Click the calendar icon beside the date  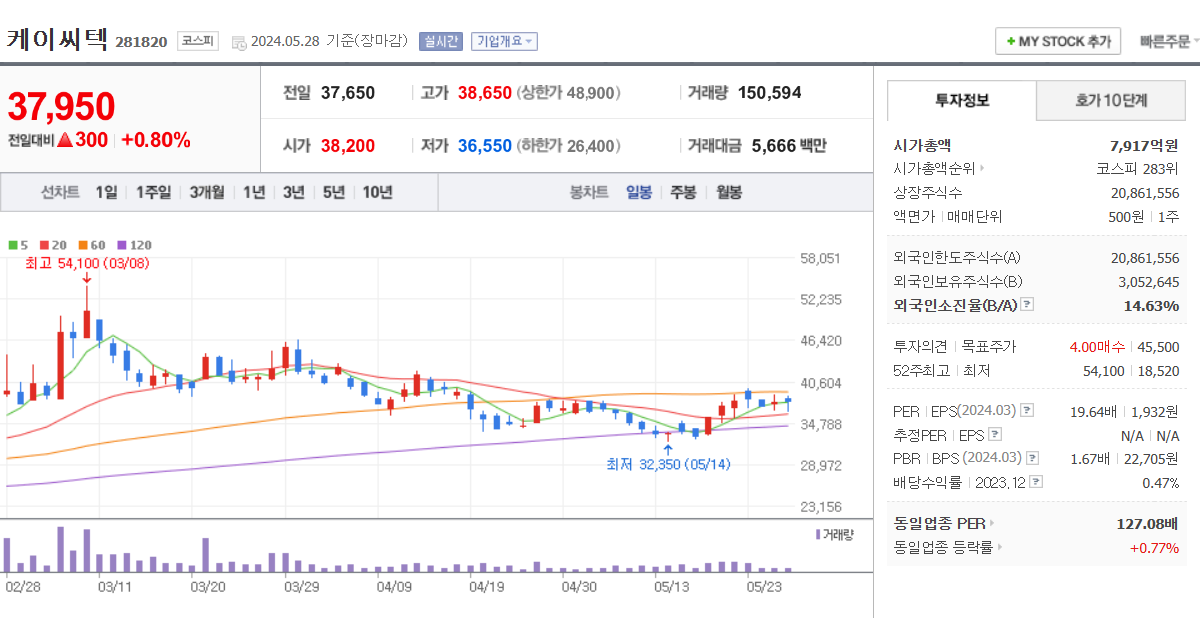[x=238, y=42]
